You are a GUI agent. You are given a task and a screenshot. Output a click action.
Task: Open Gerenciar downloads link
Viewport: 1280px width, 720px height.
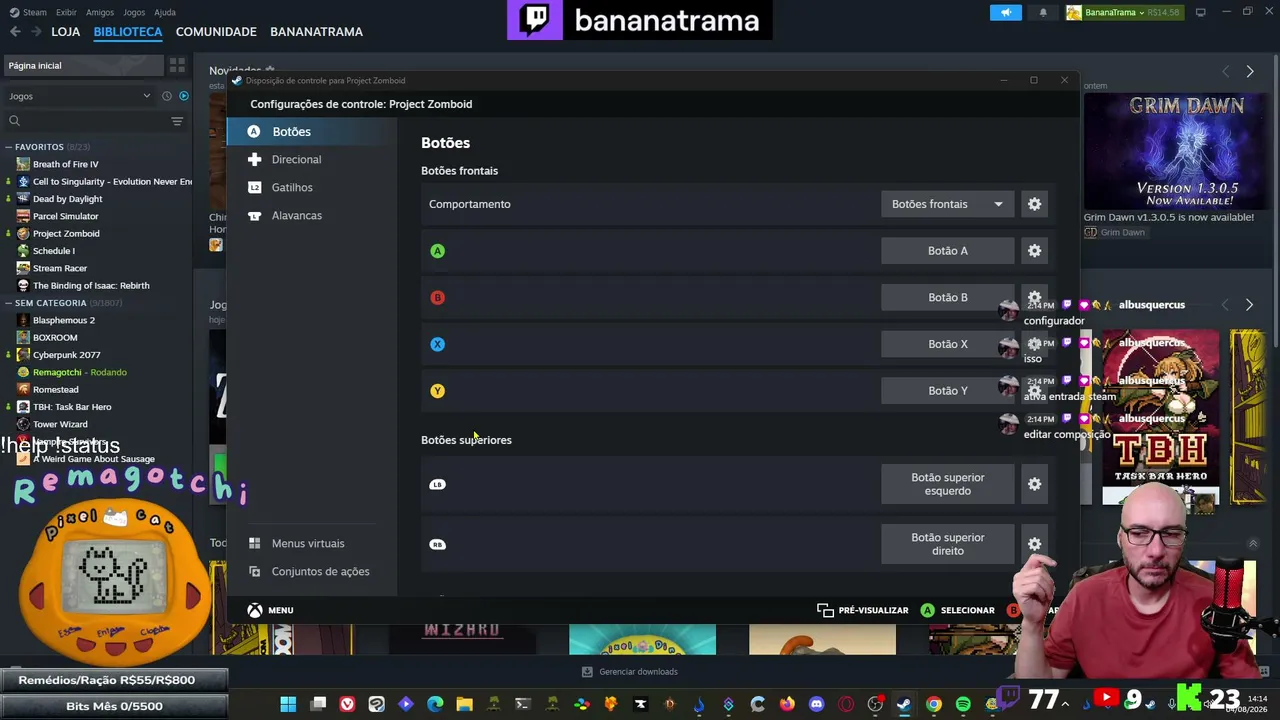630,672
